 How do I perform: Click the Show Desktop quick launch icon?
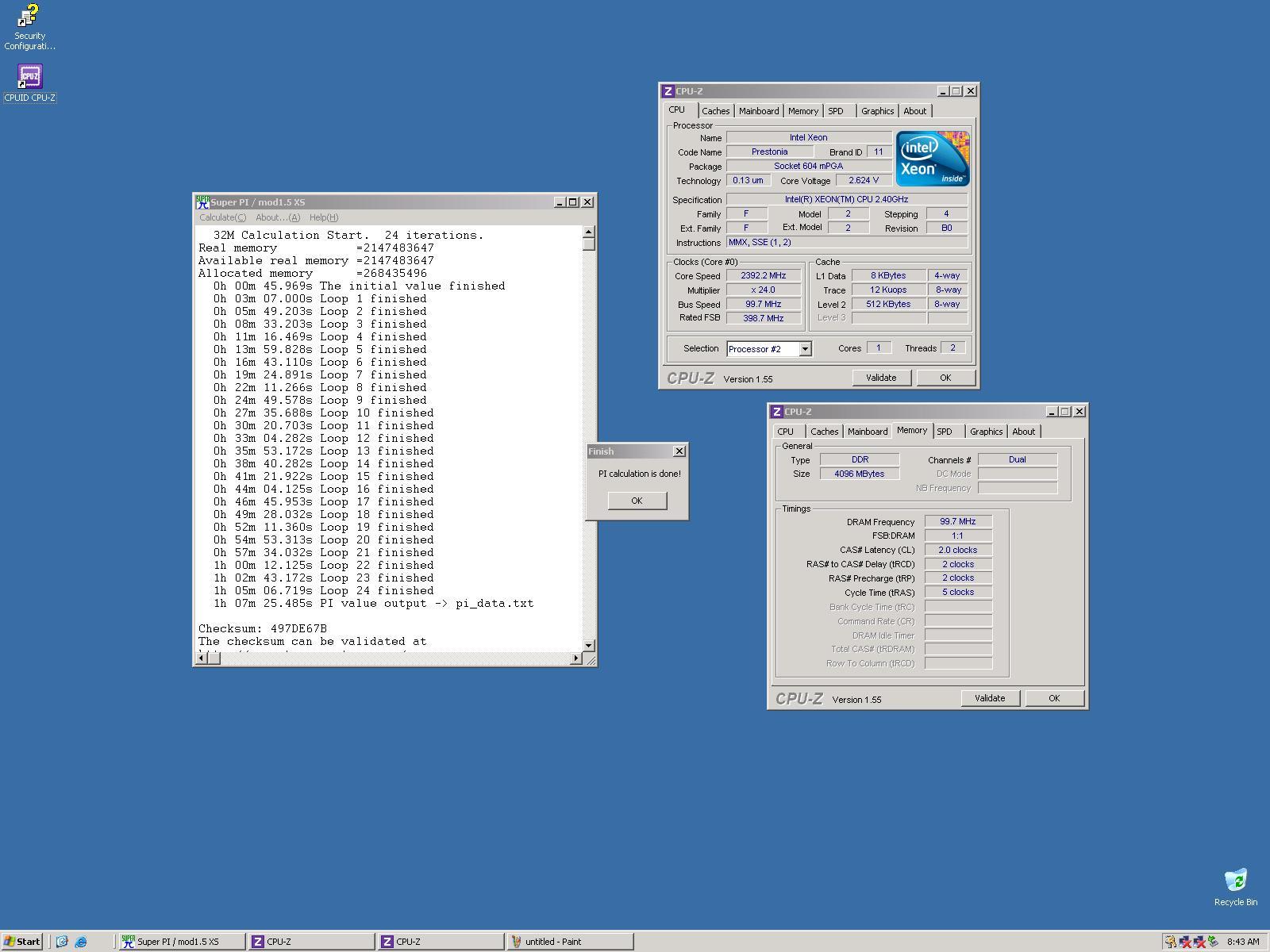tap(62, 942)
